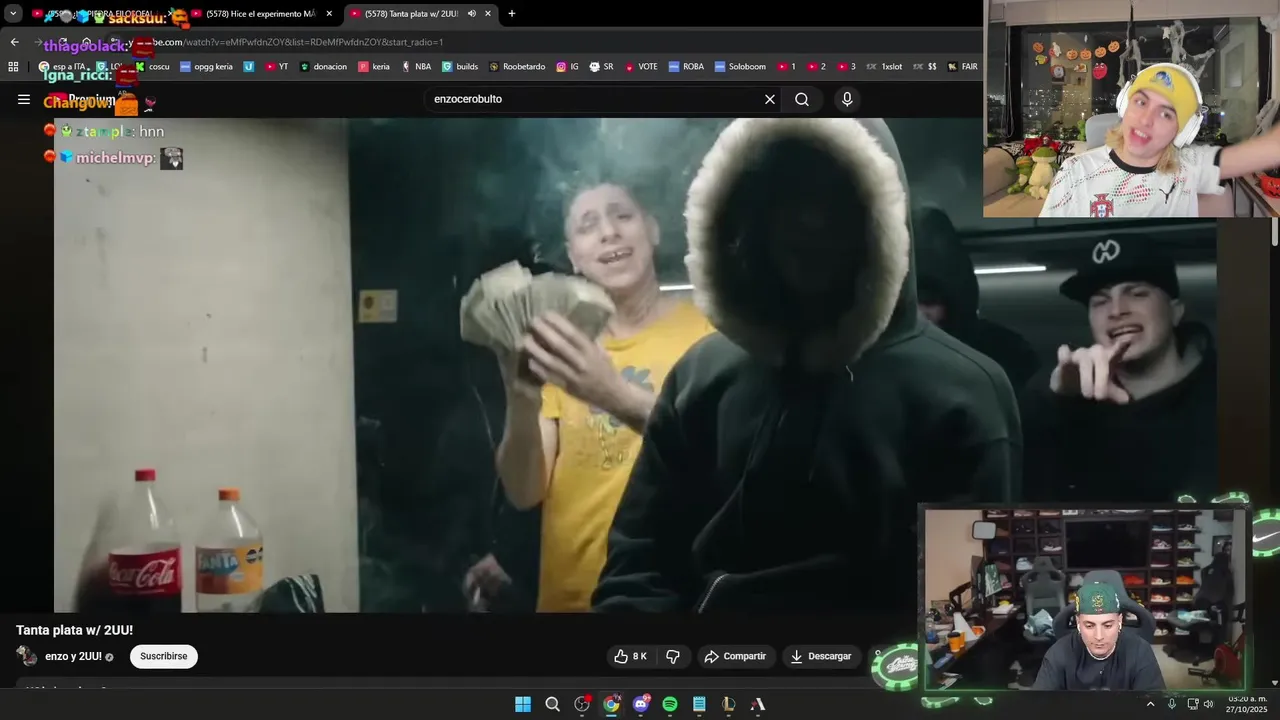This screenshot has width=1280, height=720.
Task: Mute the tab via the speaker icon
Action: pyautogui.click(x=471, y=14)
